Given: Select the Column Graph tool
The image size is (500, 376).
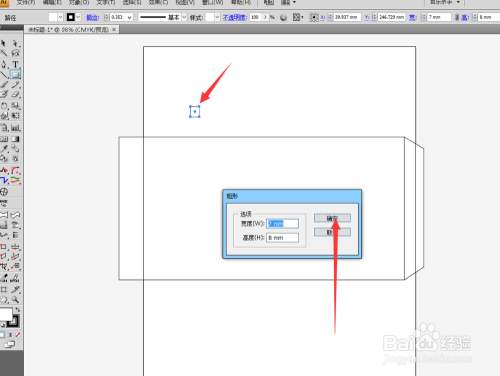Looking at the screenshot, I should click(15, 127).
